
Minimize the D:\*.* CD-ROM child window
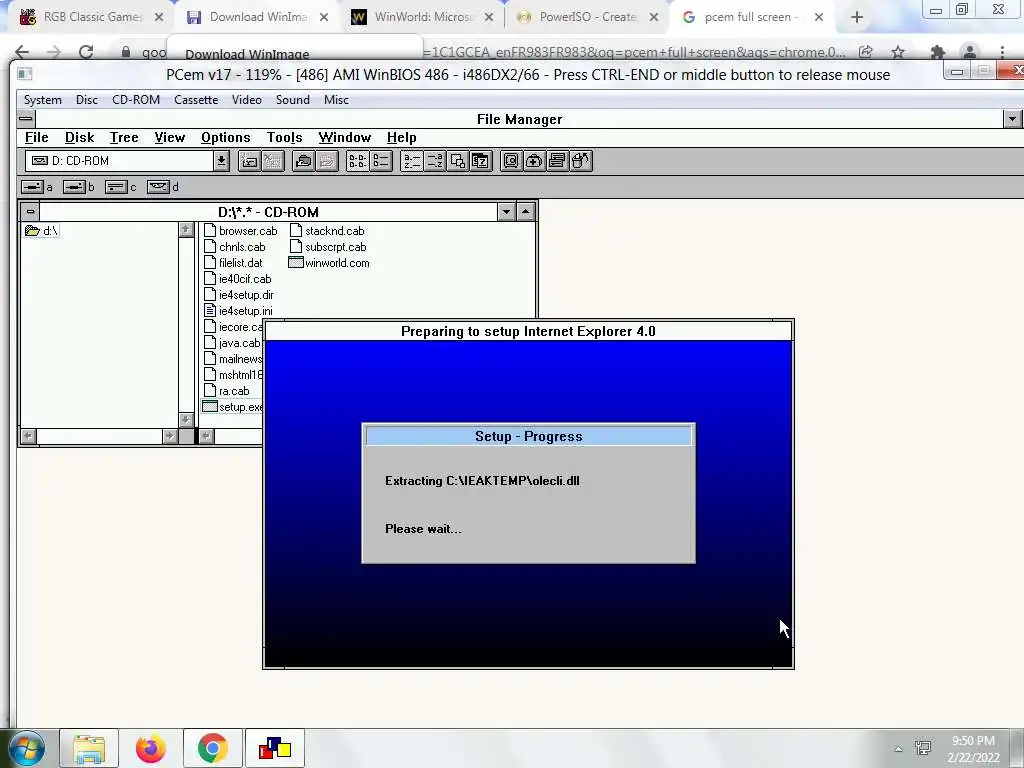[506, 212]
